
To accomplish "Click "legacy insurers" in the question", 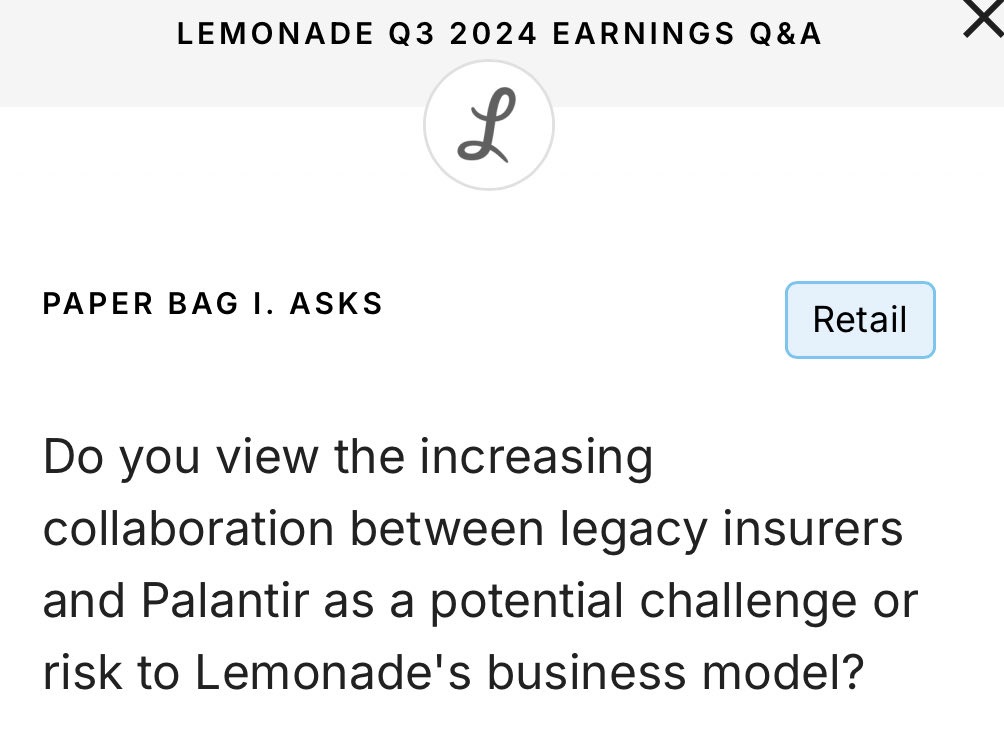I will click(730, 529).
